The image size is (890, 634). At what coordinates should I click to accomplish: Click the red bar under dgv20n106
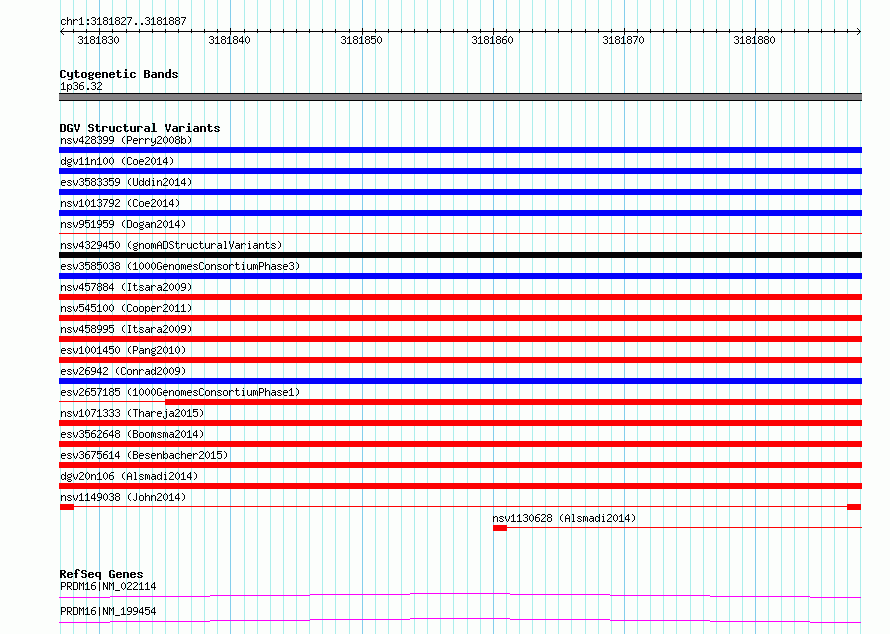(x=460, y=486)
